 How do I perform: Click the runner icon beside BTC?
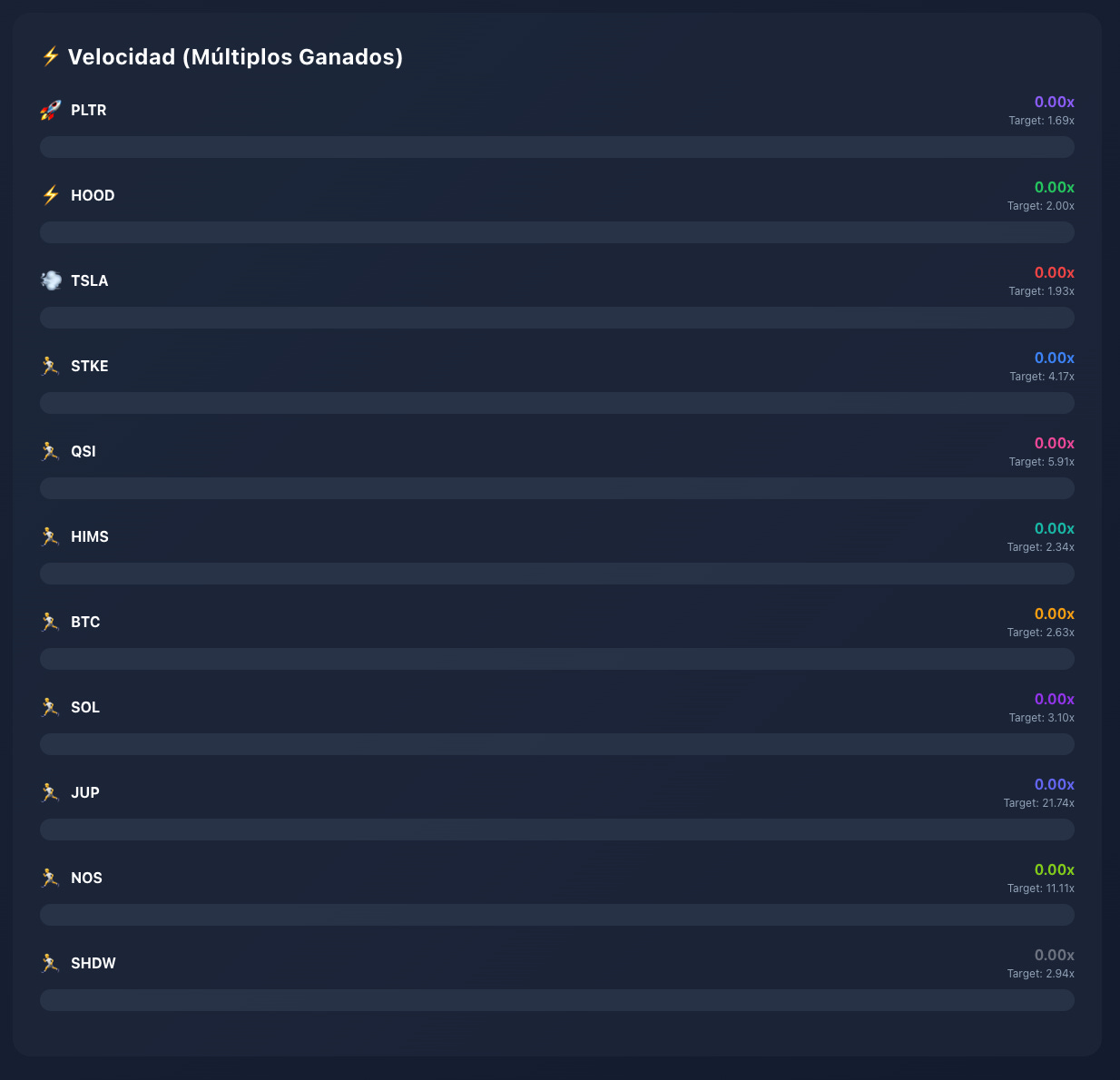(51, 623)
